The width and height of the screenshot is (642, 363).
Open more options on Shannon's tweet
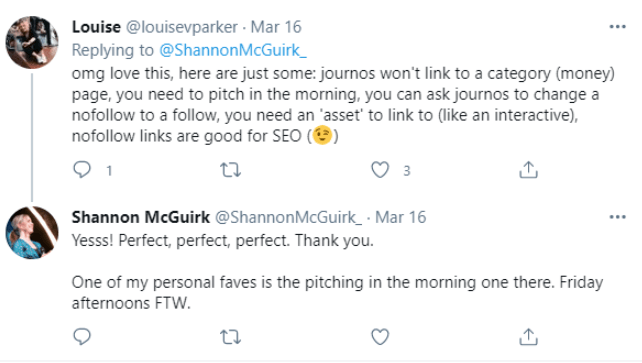[617, 217]
